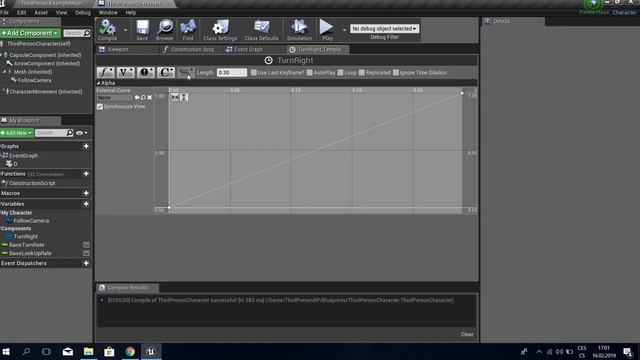Open ConstructionScript function
This screenshot has width=640, height=360.
[x=32, y=183]
